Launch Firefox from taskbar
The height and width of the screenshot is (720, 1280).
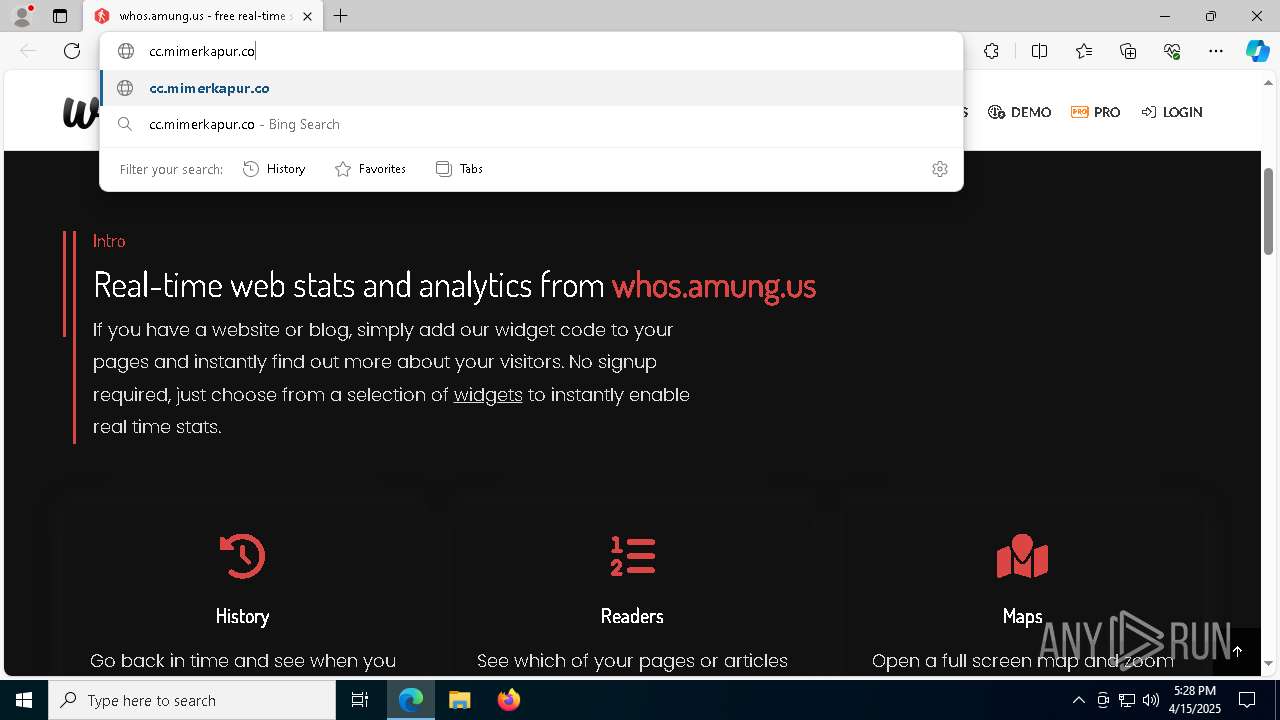click(509, 700)
